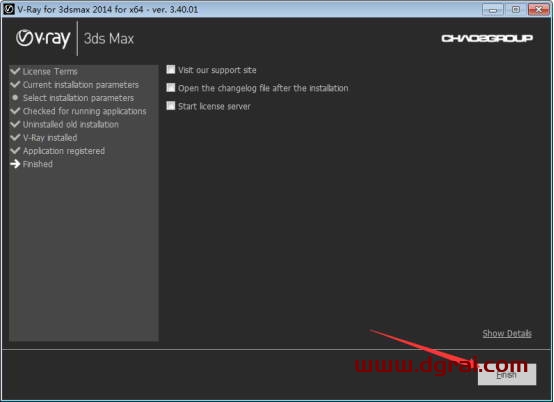Click the 3ds Max header text
This screenshot has height=402, width=554.
pos(109,39)
